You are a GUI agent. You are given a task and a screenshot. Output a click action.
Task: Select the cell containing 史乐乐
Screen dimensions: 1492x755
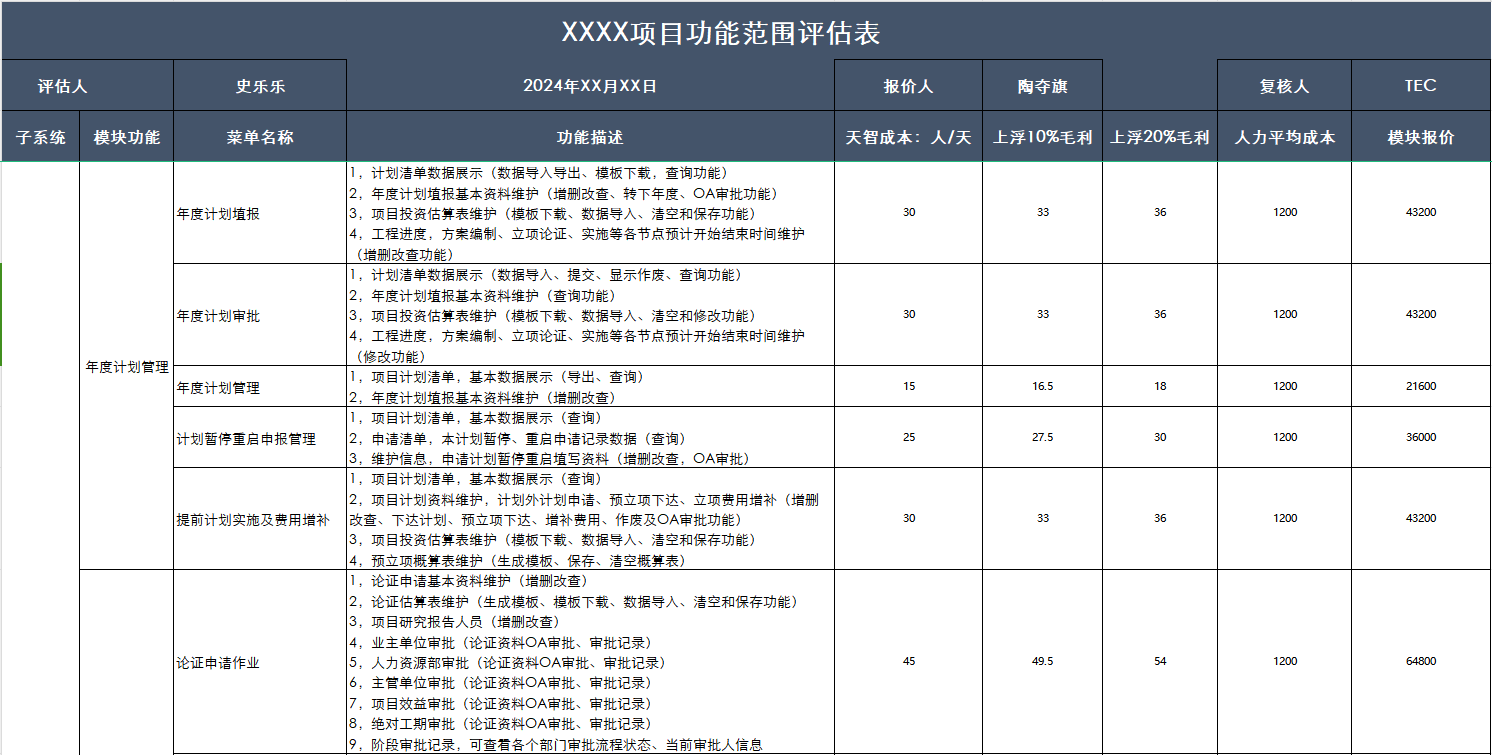click(260, 86)
